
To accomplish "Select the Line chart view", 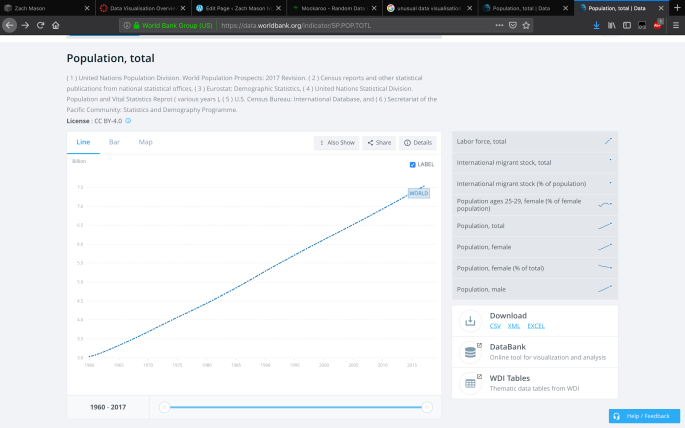I will [83, 142].
